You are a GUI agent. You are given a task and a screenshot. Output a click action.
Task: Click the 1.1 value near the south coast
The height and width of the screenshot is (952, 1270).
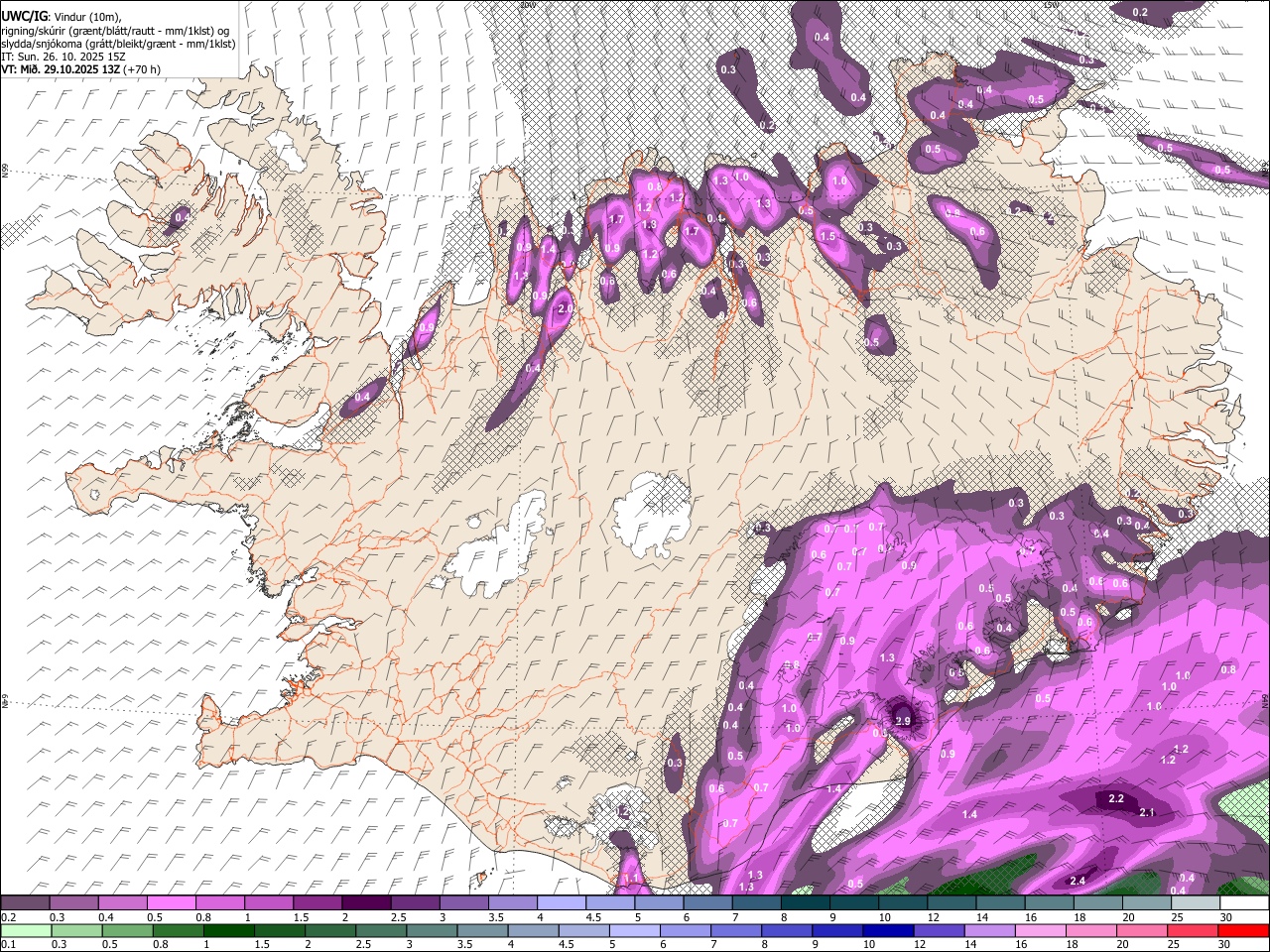pyautogui.click(x=632, y=879)
